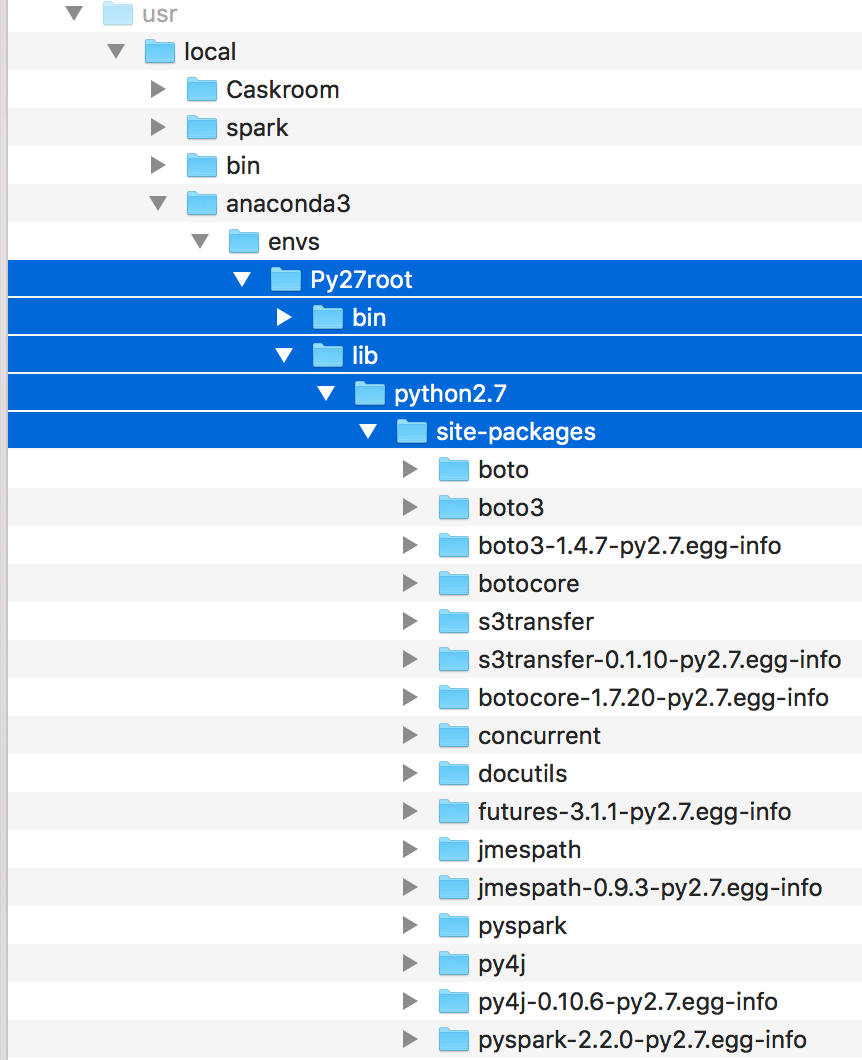This screenshot has width=862, height=1060.
Task: Click the botocore folder icon
Action: [453, 583]
